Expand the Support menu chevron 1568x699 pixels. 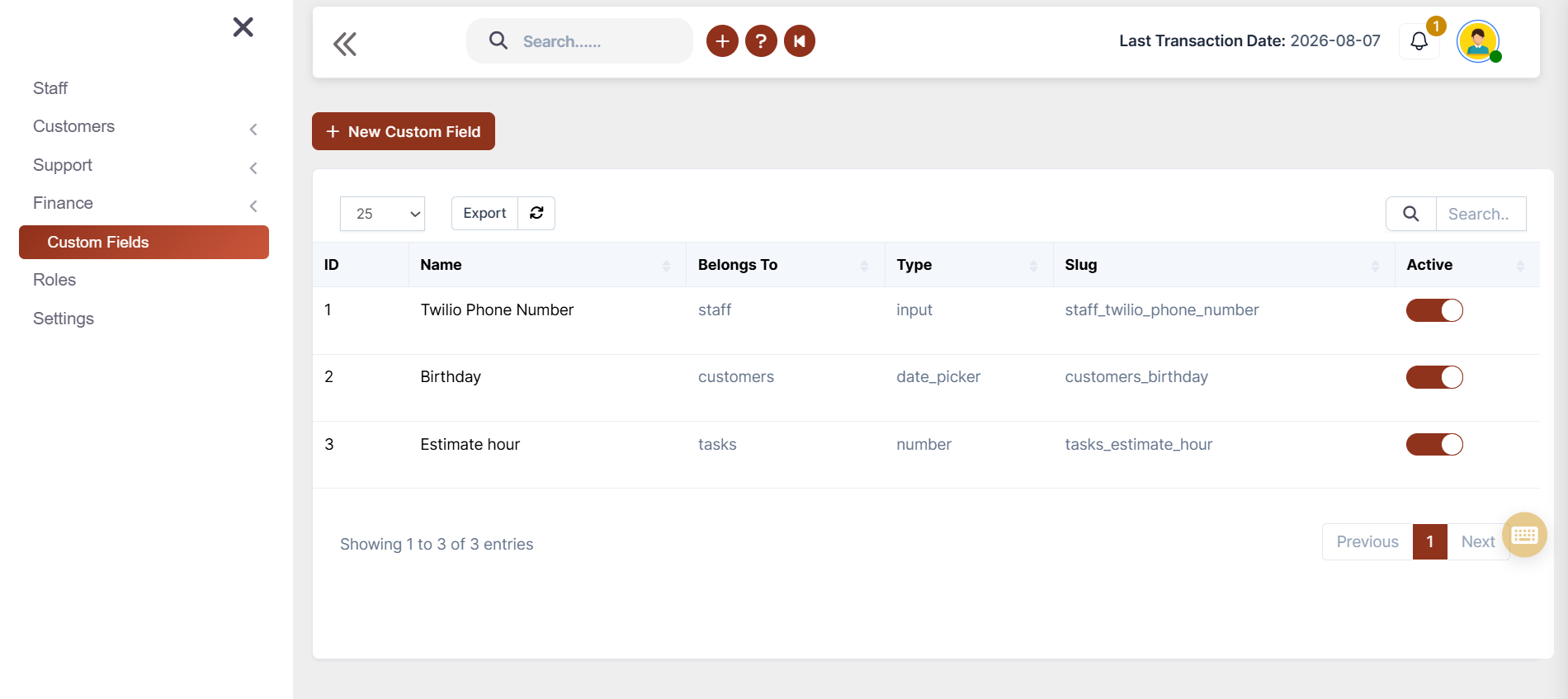[253, 168]
